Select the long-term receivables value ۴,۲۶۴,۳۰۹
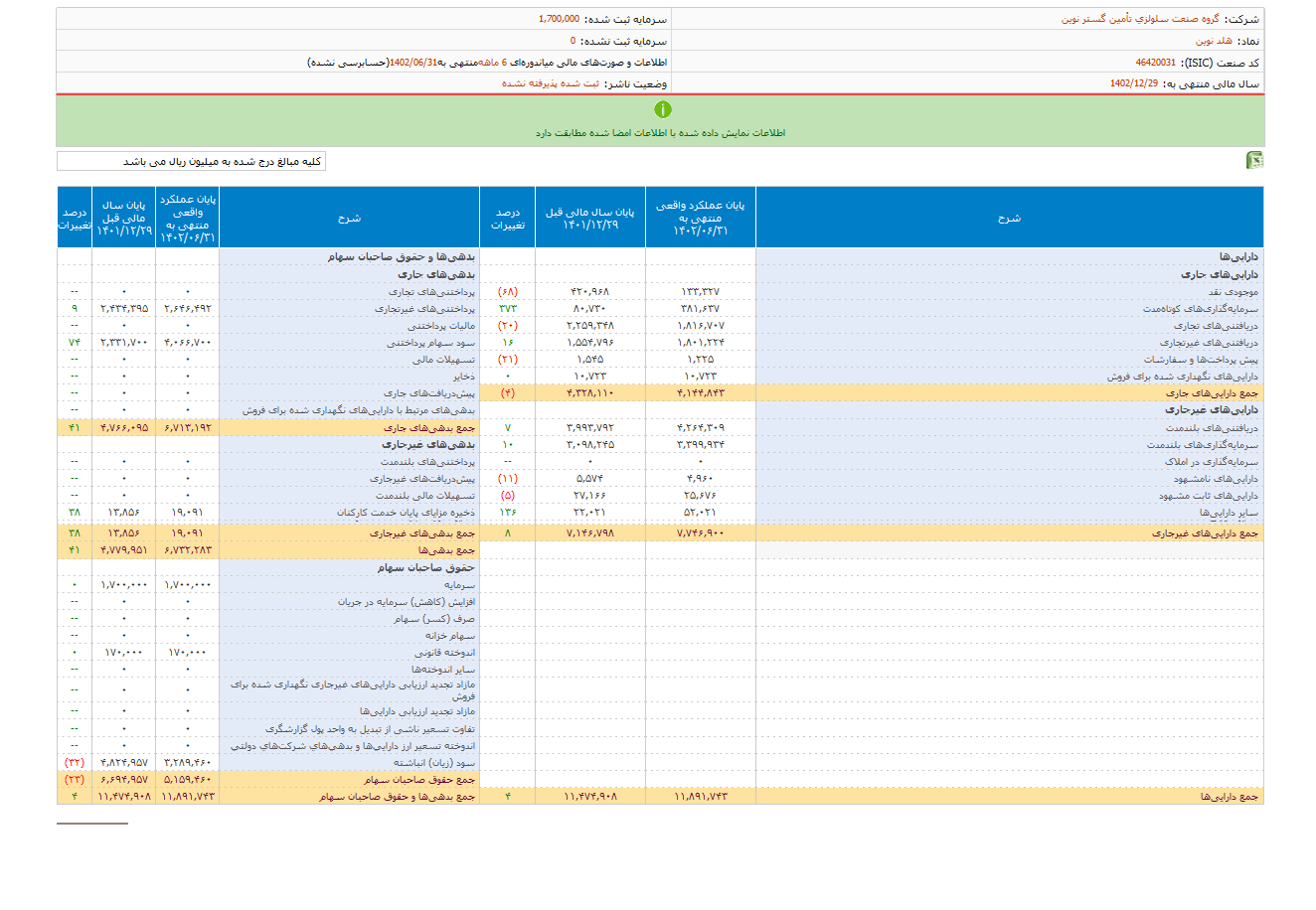The image size is (1316, 910). pyautogui.click(x=701, y=428)
